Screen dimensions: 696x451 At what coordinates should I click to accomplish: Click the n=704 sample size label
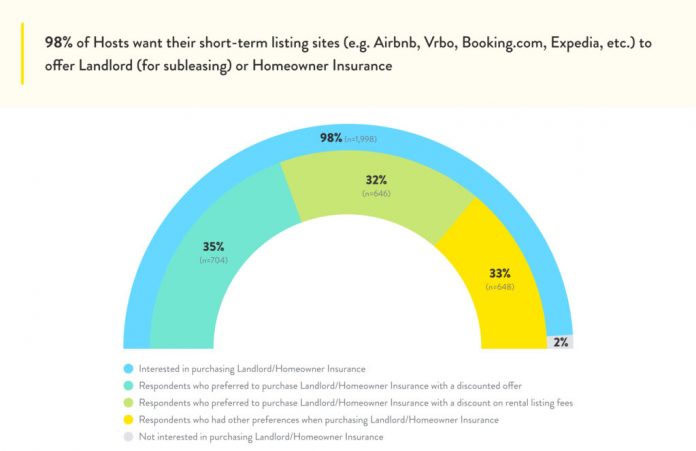point(214,260)
